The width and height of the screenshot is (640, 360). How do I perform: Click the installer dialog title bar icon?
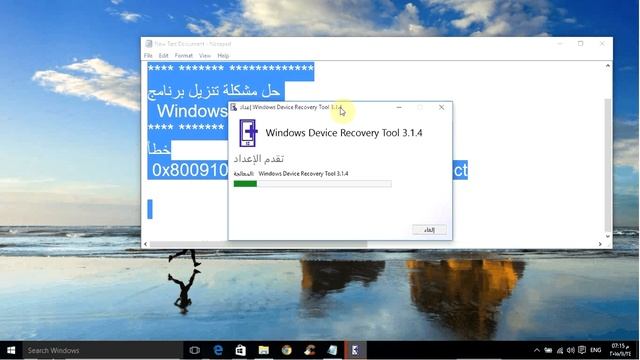pyautogui.click(x=233, y=107)
